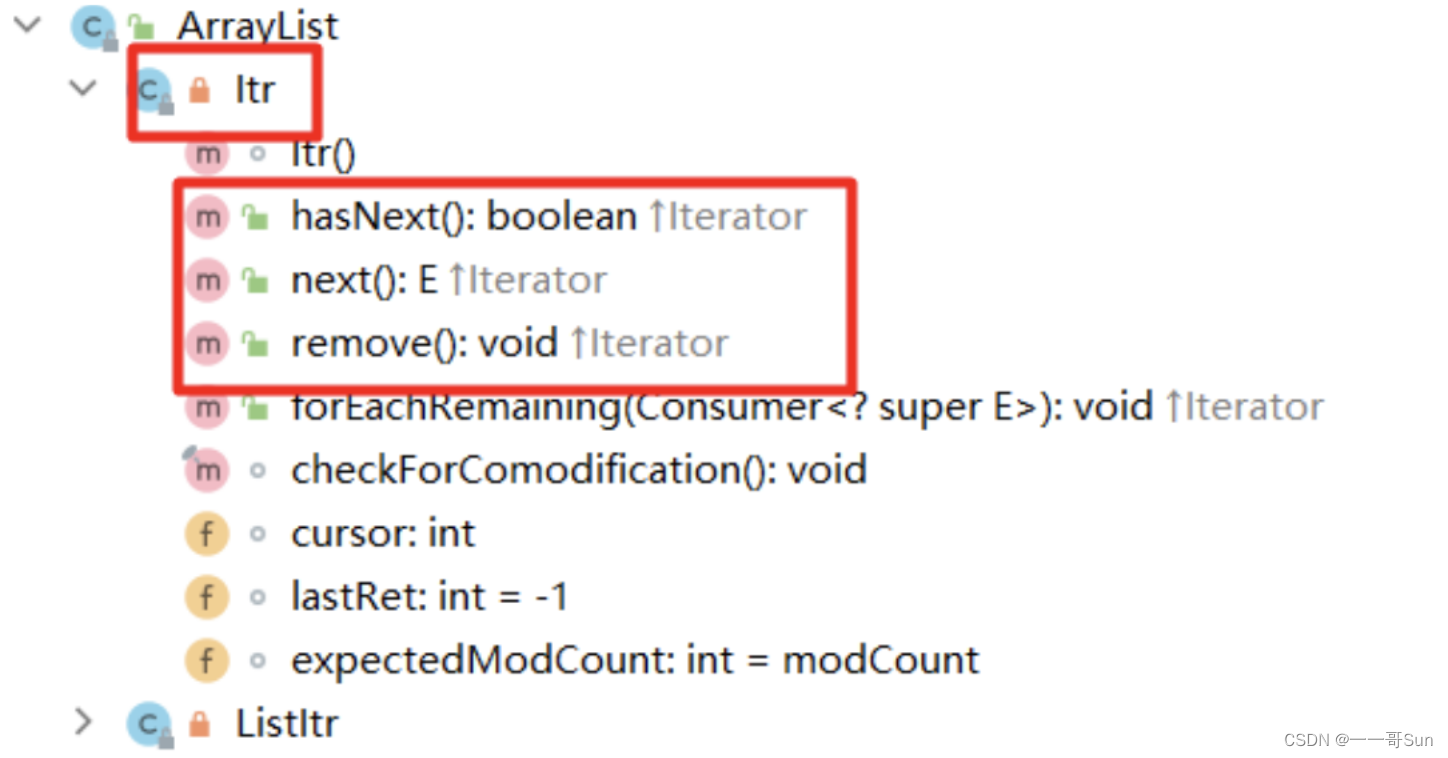Viewport: 1448px width, 758px height.
Task: Expand the ListItr class node
Action: point(83,721)
